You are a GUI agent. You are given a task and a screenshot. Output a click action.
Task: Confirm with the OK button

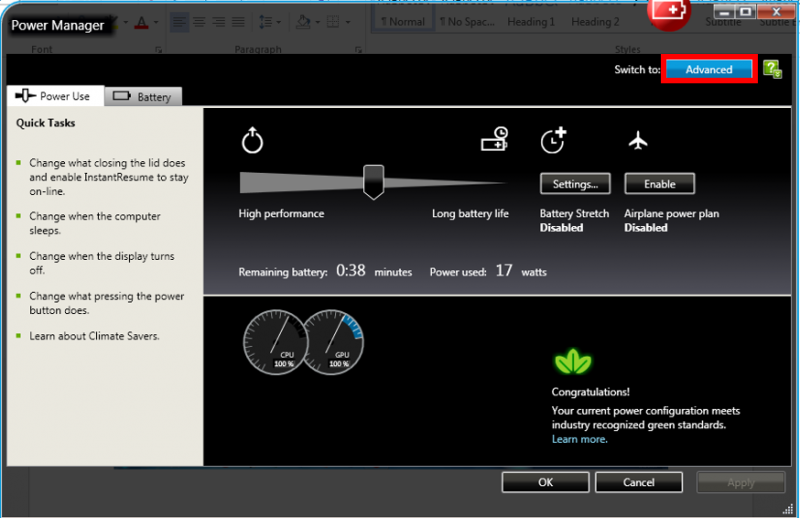545,482
